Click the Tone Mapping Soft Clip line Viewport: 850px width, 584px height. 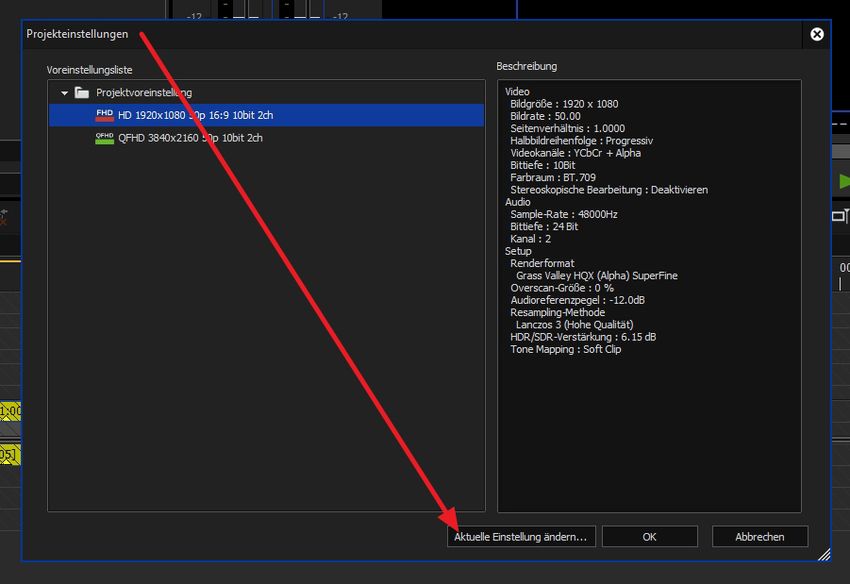(565, 349)
